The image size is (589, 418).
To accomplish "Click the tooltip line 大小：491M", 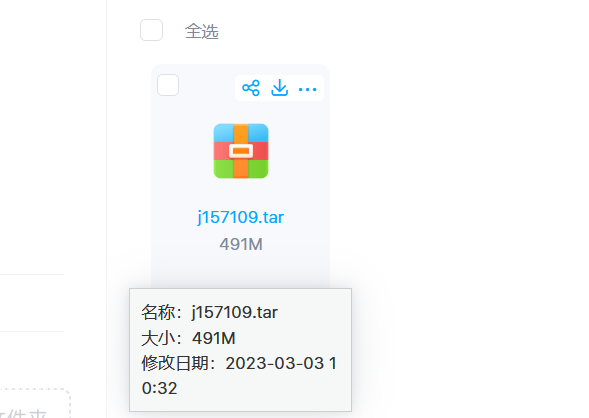I will (x=188, y=338).
